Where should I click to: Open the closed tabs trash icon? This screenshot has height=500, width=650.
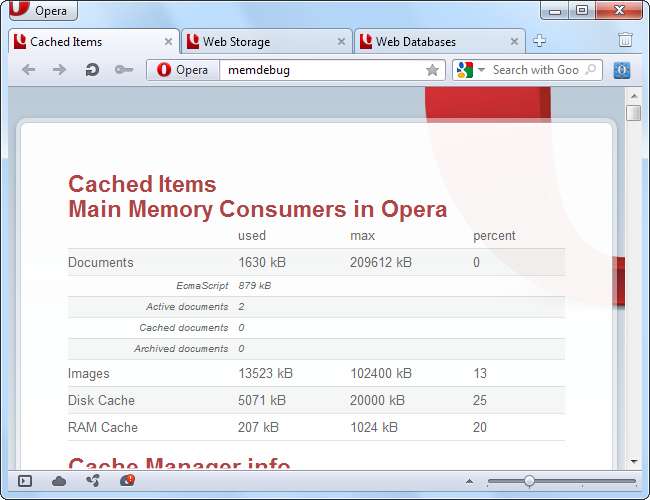click(625, 40)
